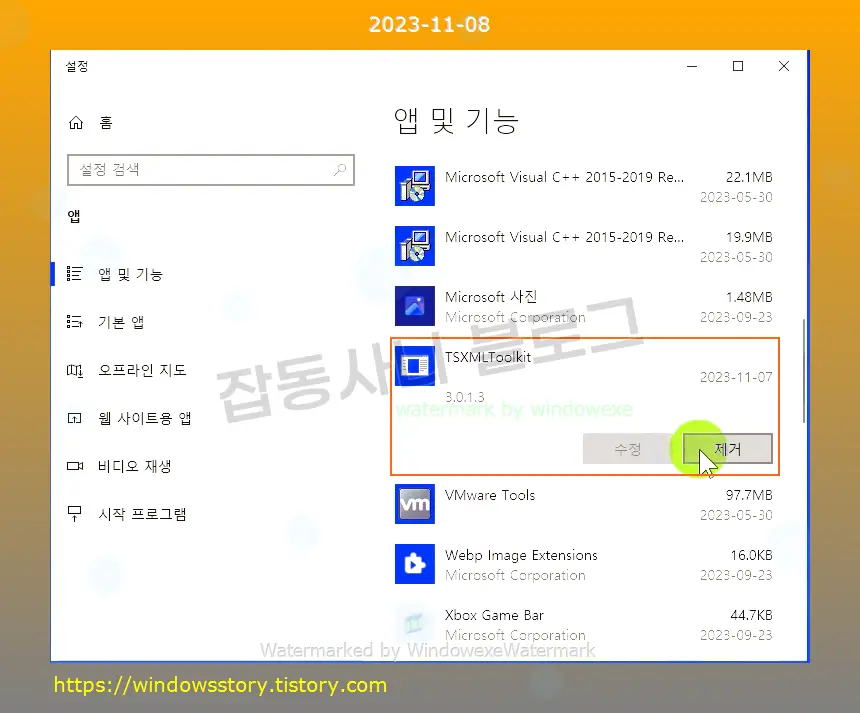Click the 앱 및 기능 list icon
This screenshot has height=713, width=860.
pyautogui.click(x=75, y=273)
